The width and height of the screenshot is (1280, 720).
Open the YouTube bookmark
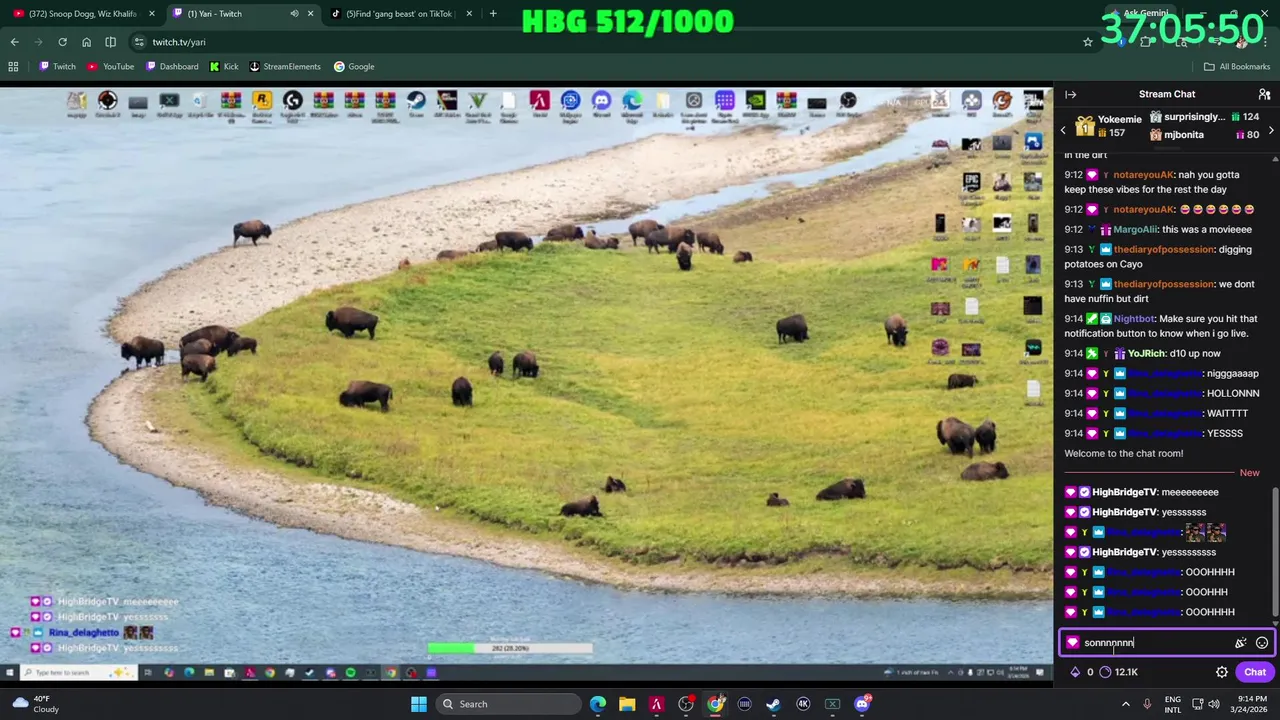[x=110, y=67]
